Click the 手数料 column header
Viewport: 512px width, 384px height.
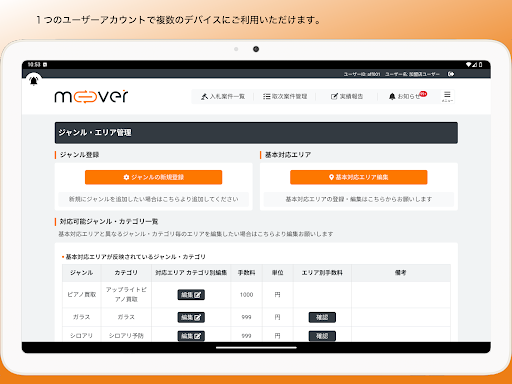point(247,273)
